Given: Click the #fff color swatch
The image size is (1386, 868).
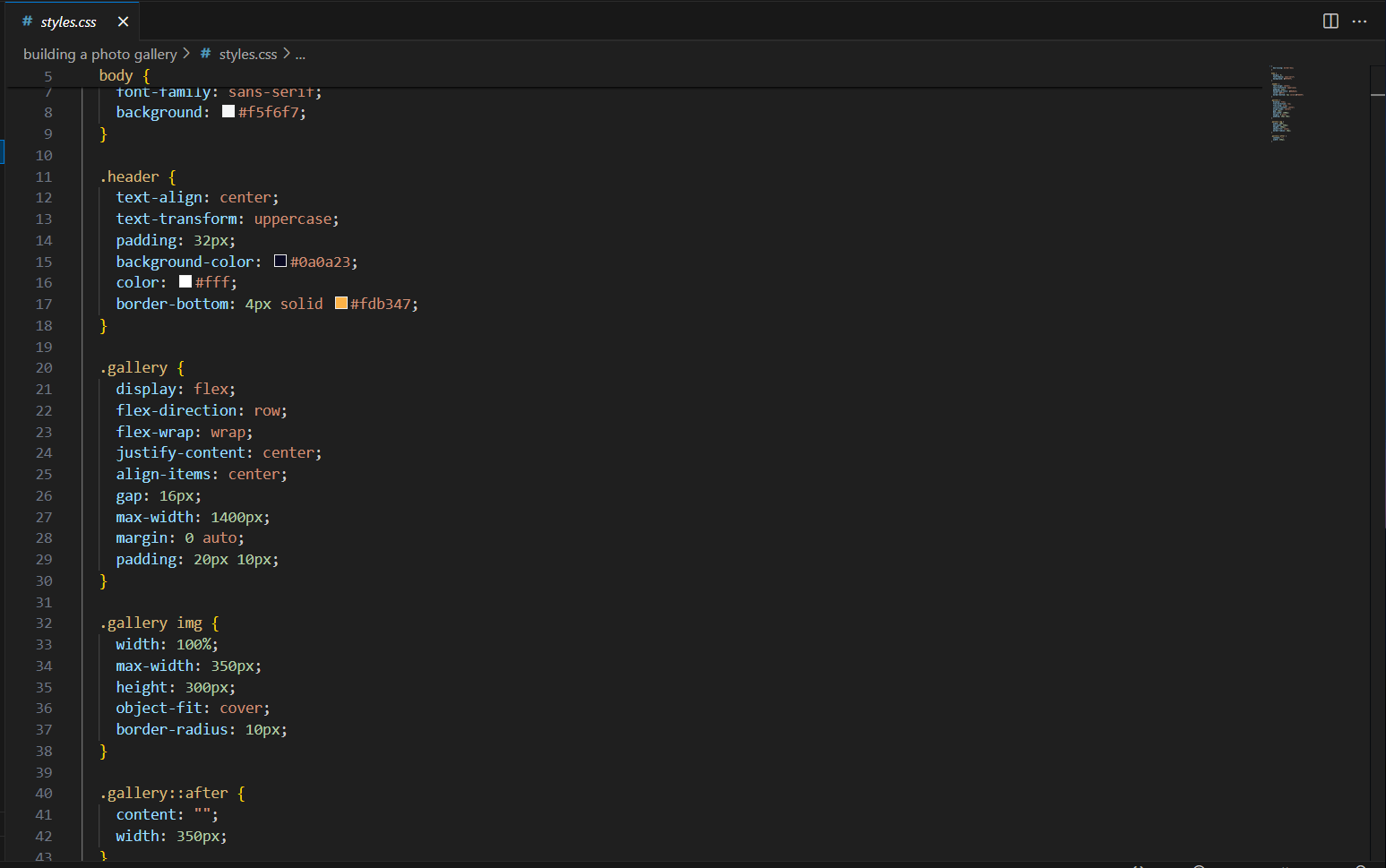Looking at the screenshot, I should (x=185, y=282).
